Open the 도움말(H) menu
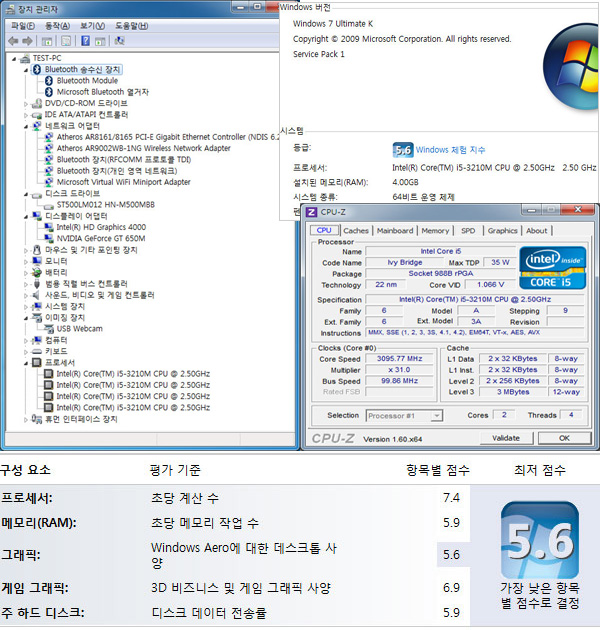 tap(131, 26)
